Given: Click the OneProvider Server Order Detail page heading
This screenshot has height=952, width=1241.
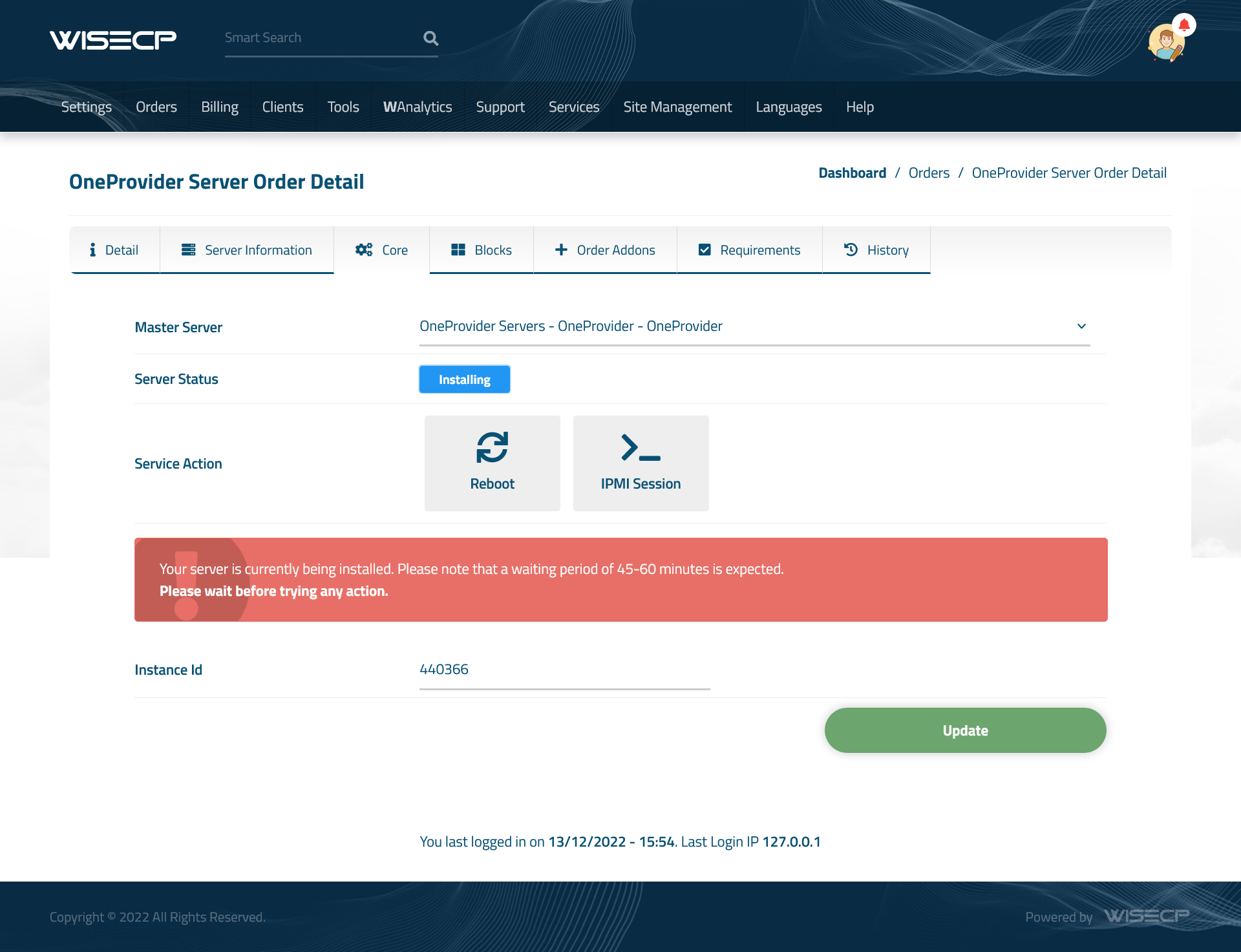Looking at the screenshot, I should coord(217,182).
